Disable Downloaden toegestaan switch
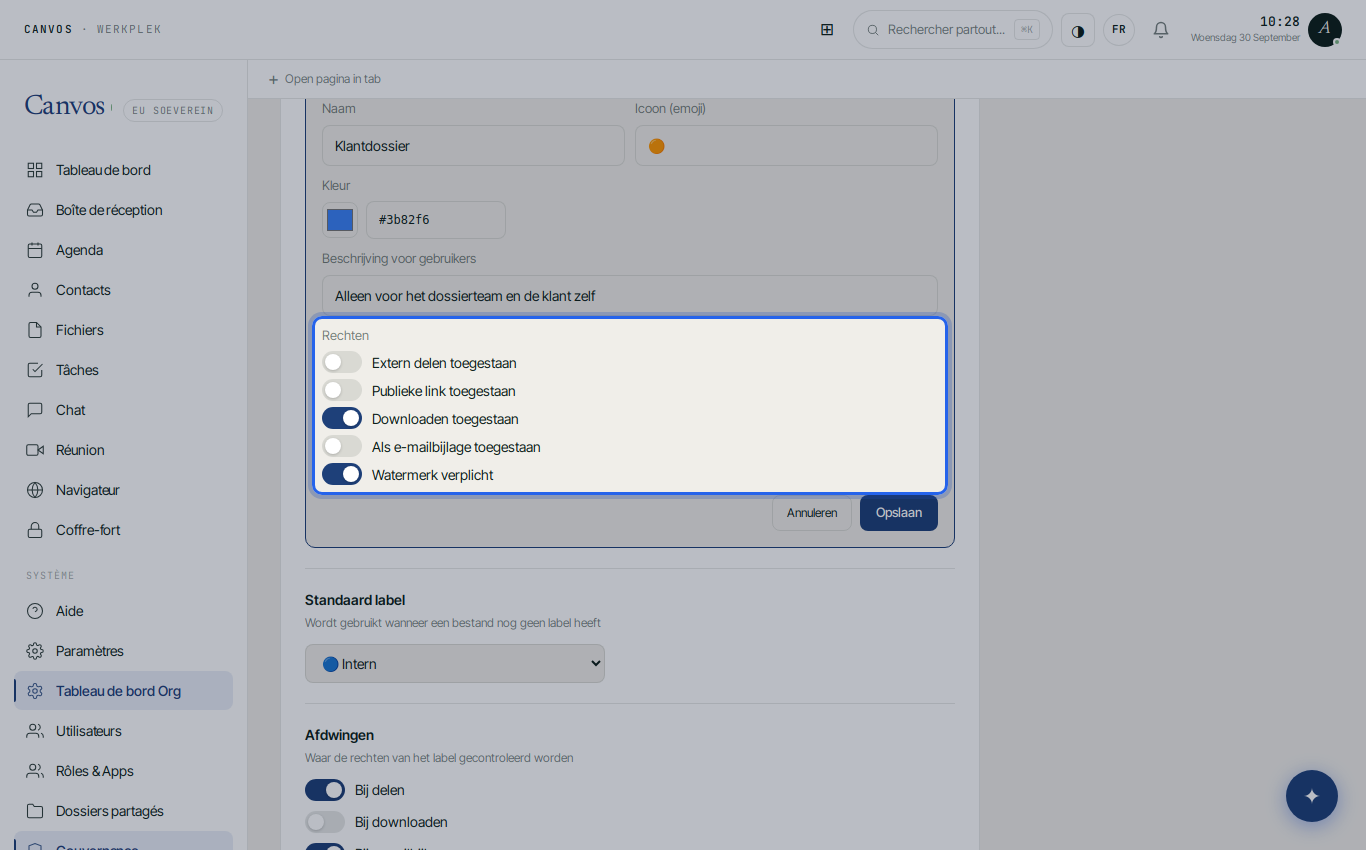 coord(342,418)
